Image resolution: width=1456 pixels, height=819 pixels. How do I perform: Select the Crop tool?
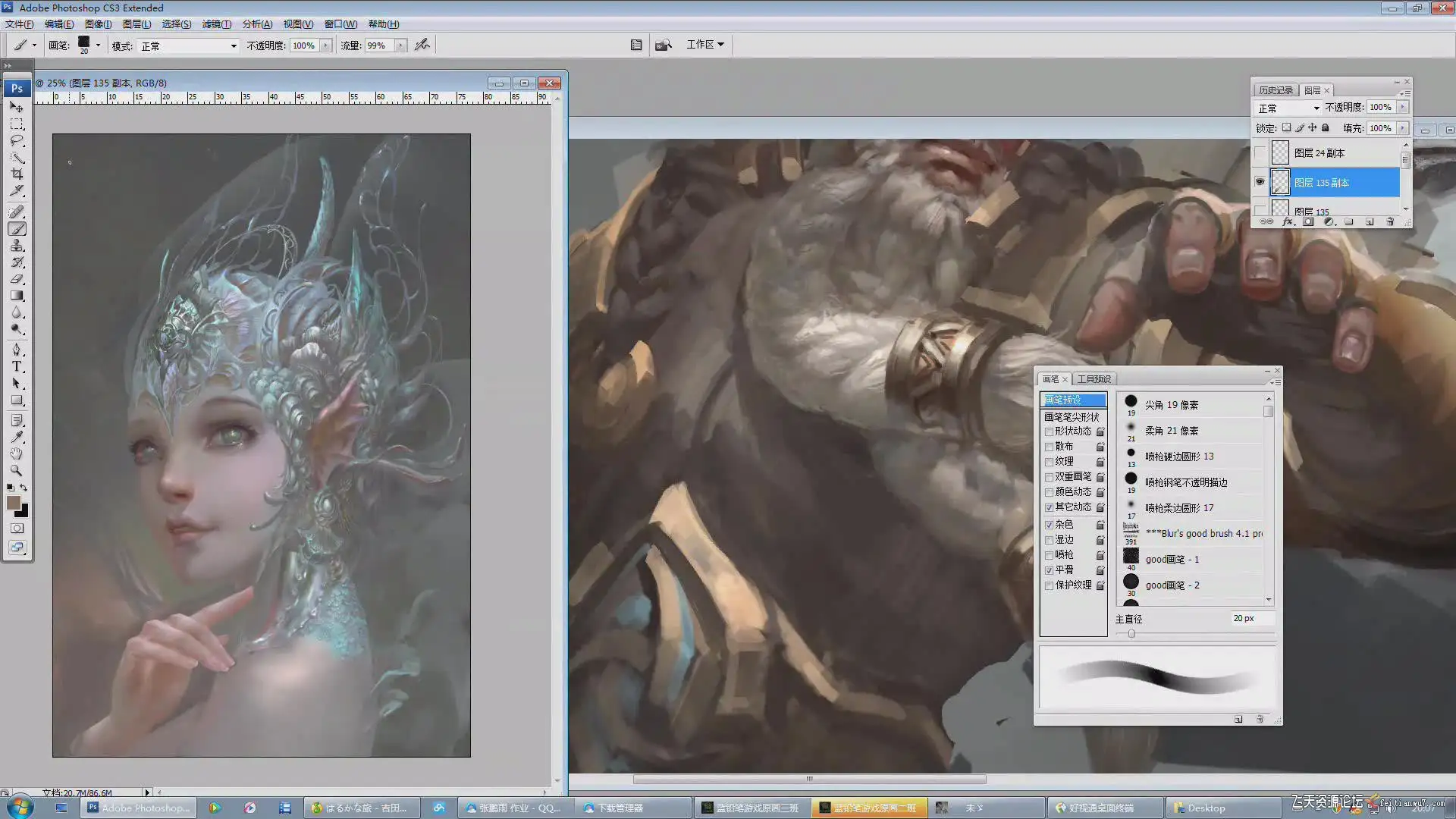(x=17, y=174)
